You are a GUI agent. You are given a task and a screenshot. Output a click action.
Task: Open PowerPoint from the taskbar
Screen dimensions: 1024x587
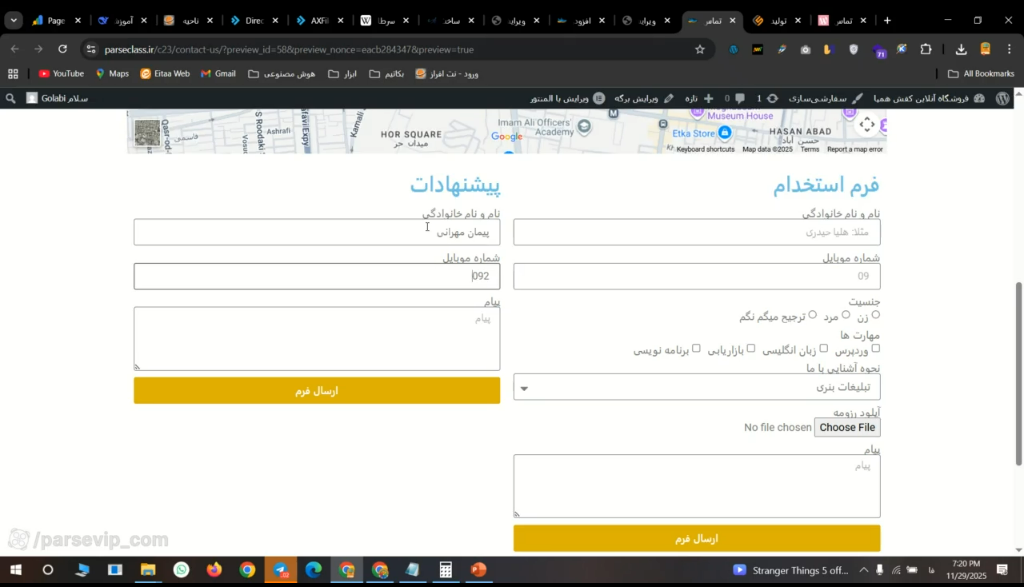(x=479, y=570)
